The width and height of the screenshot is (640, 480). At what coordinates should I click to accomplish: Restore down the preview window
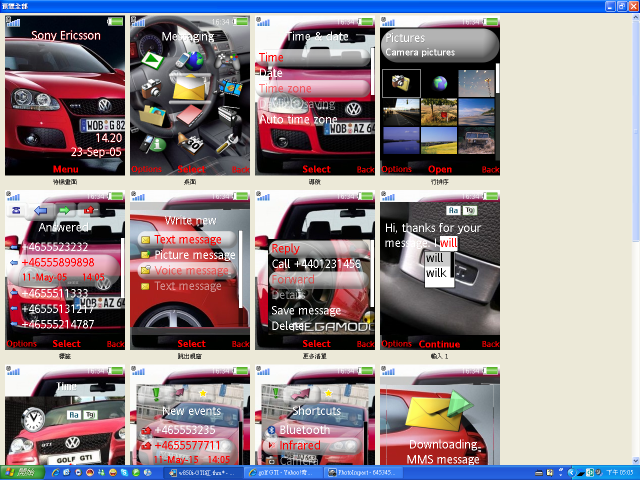pos(622,6)
